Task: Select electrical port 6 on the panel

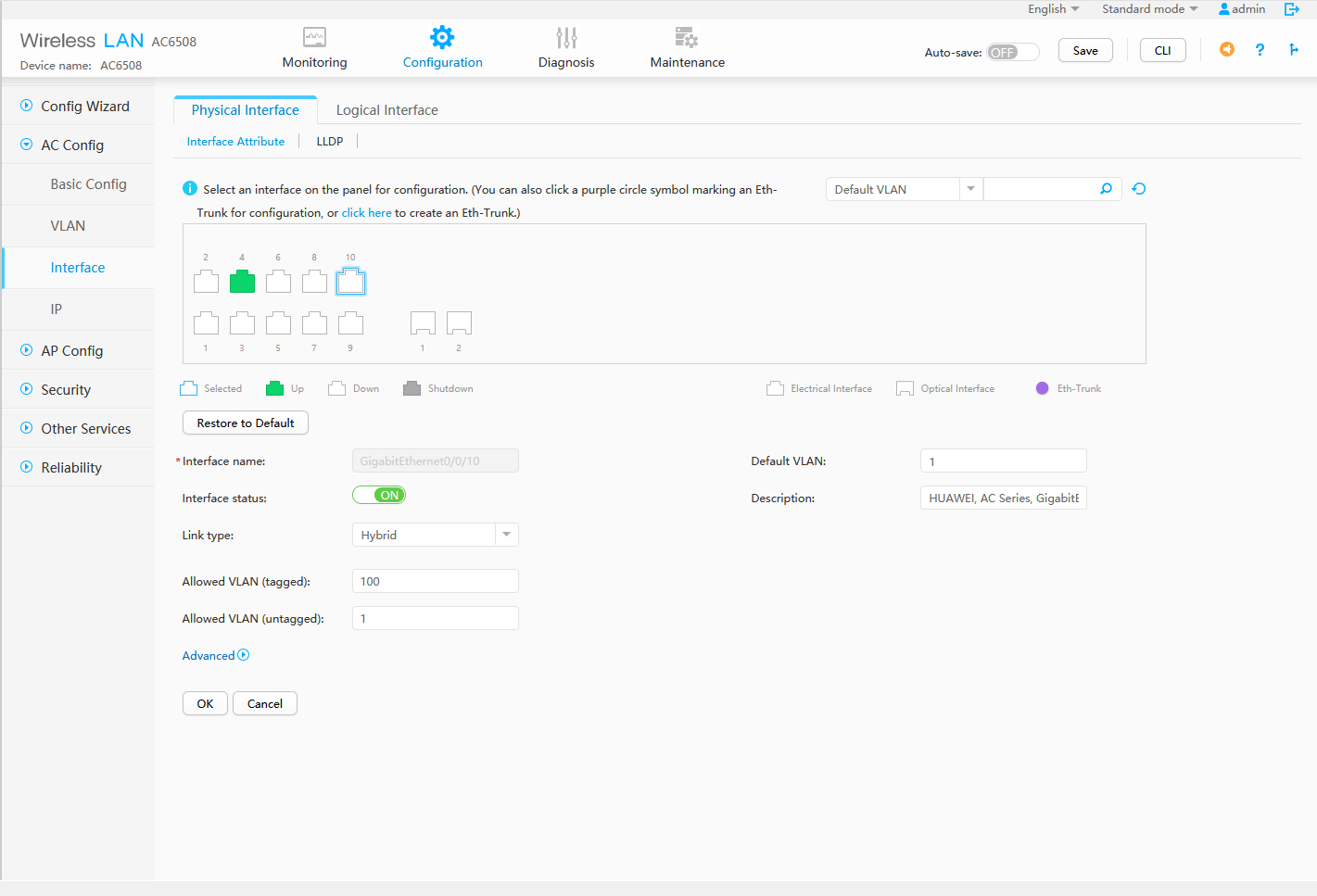Action: [278, 282]
